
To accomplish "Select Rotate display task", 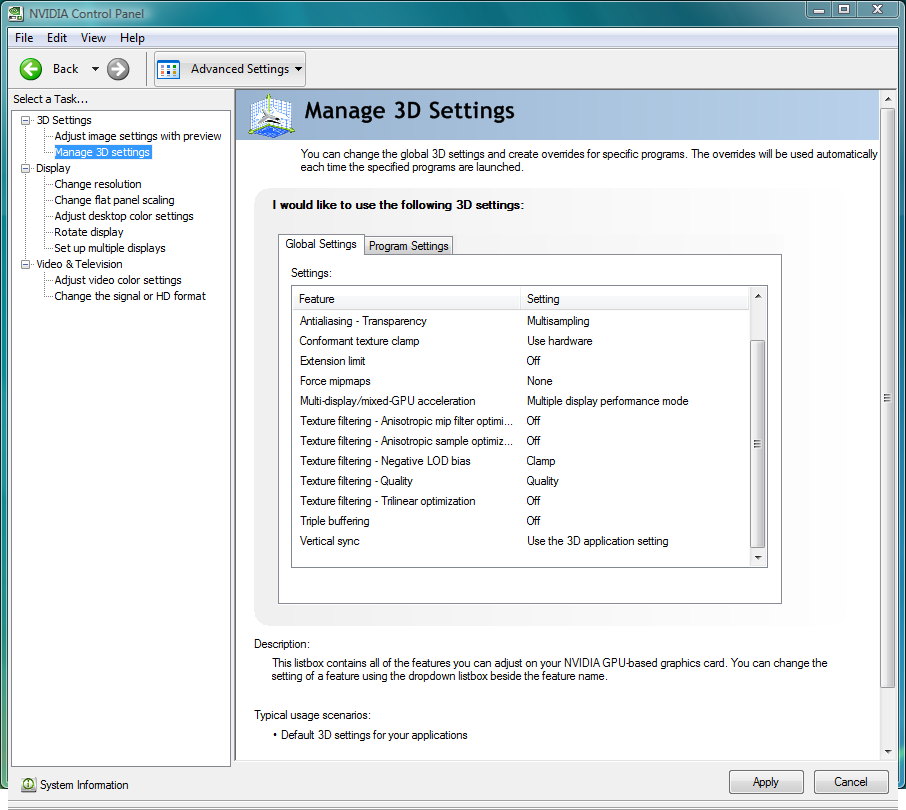I will click(88, 232).
